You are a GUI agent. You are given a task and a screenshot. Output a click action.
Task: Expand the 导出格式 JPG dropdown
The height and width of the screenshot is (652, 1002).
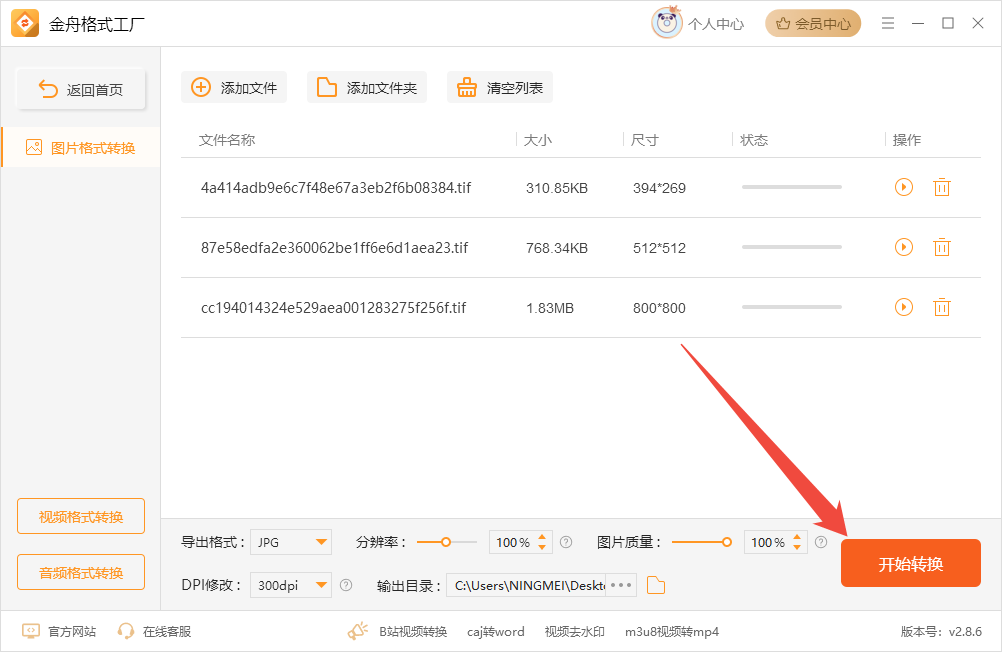coord(291,542)
